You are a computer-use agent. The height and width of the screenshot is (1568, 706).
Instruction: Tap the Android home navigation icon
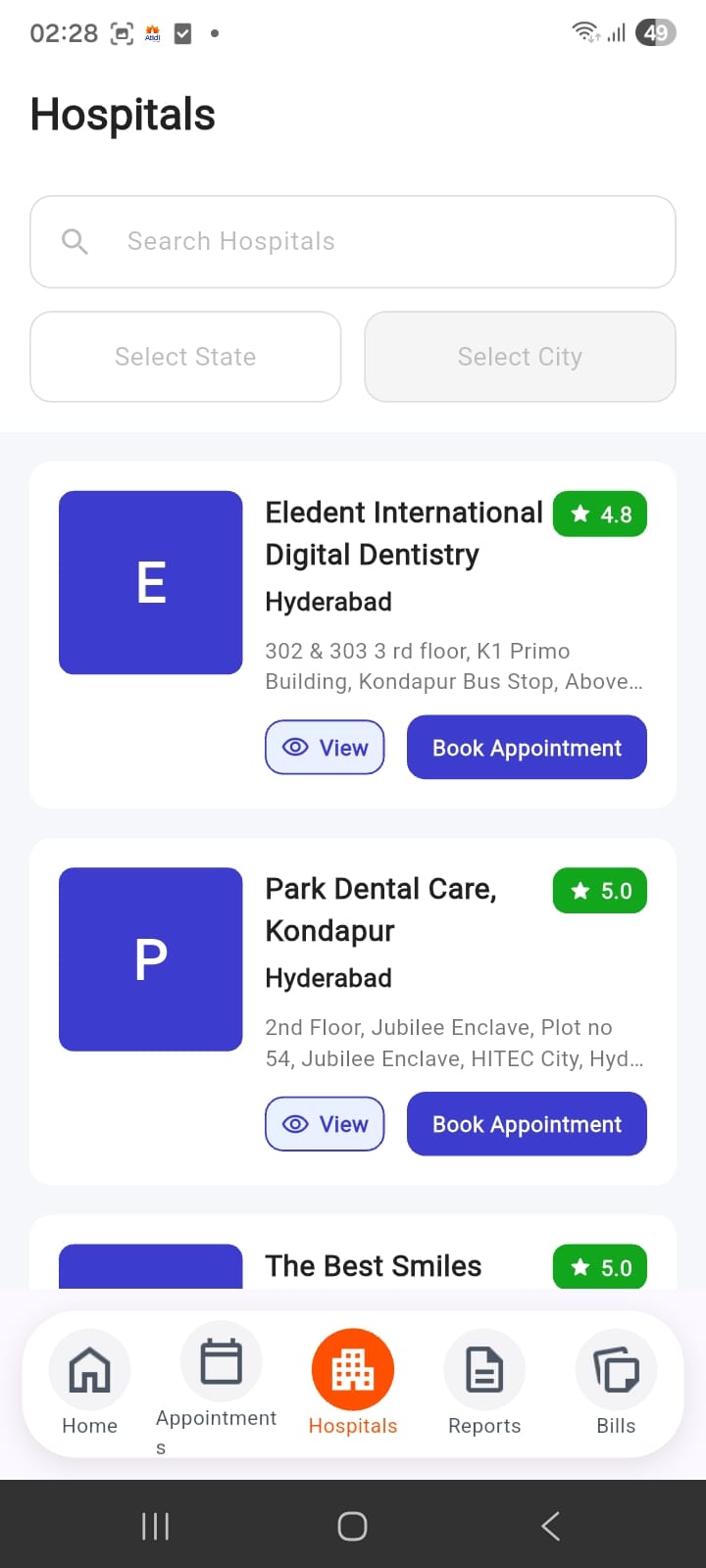pyautogui.click(x=352, y=1526)
